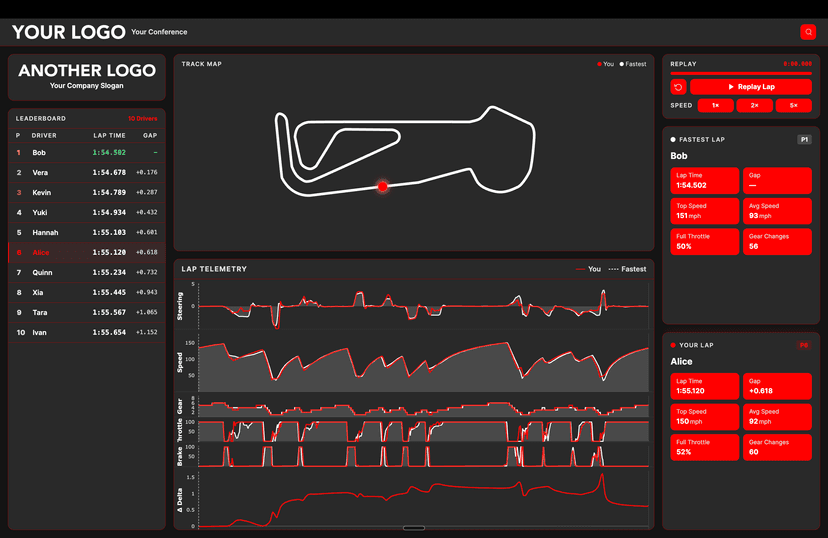Start playback with Replay Lap button
The image size is (828, 538).
750,87
